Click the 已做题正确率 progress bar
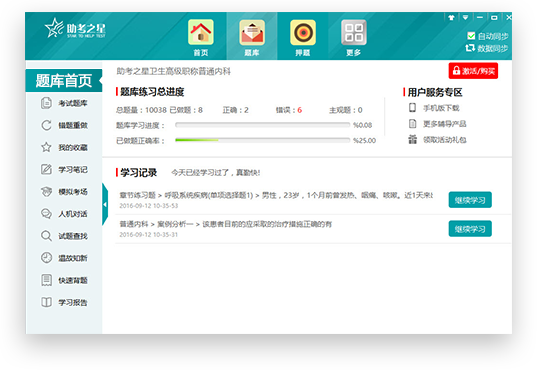 pyautogui.click(x=263, y=140)
